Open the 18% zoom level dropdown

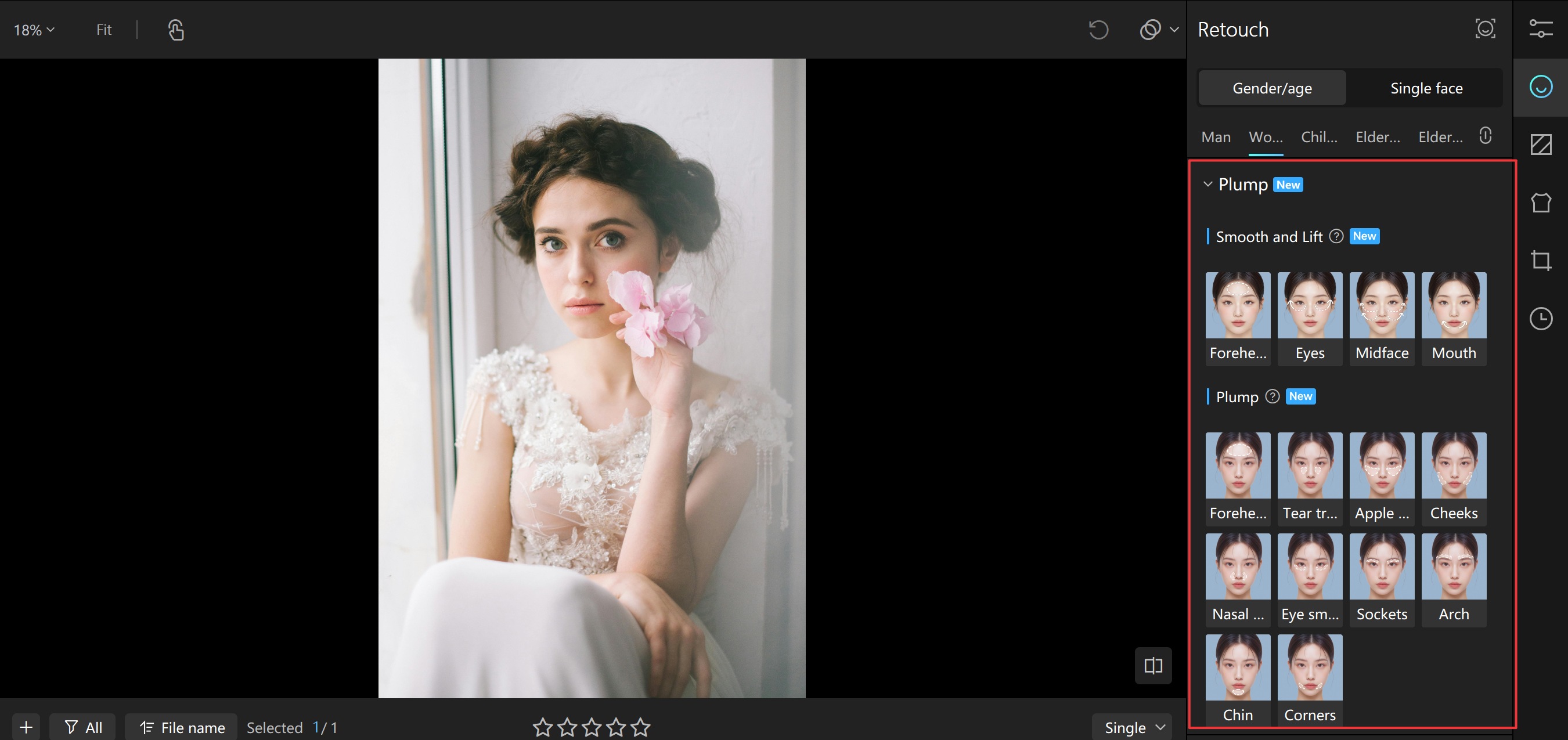(34, 30)
